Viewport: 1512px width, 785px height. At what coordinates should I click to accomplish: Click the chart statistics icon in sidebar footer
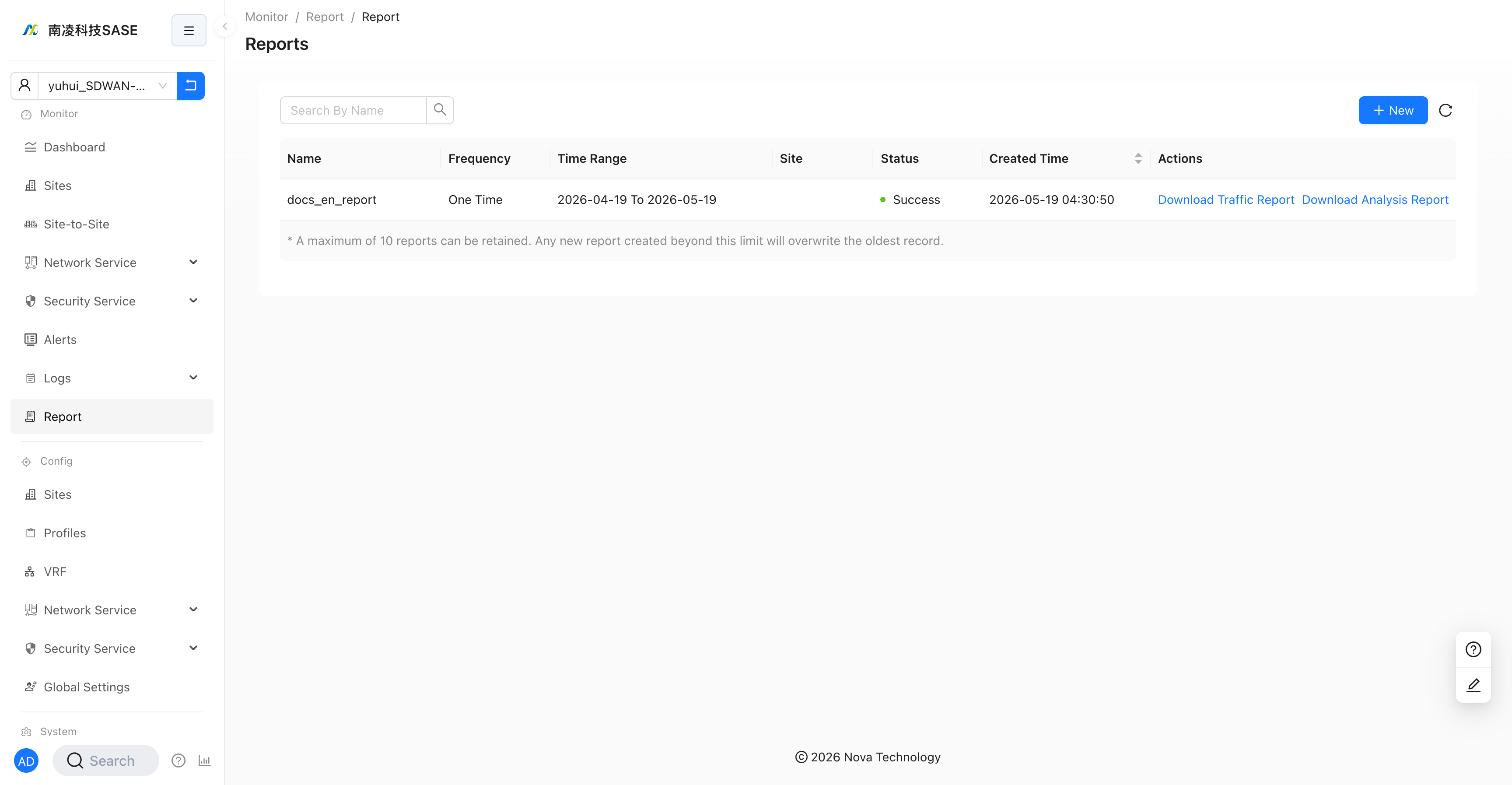pos(204,761)
